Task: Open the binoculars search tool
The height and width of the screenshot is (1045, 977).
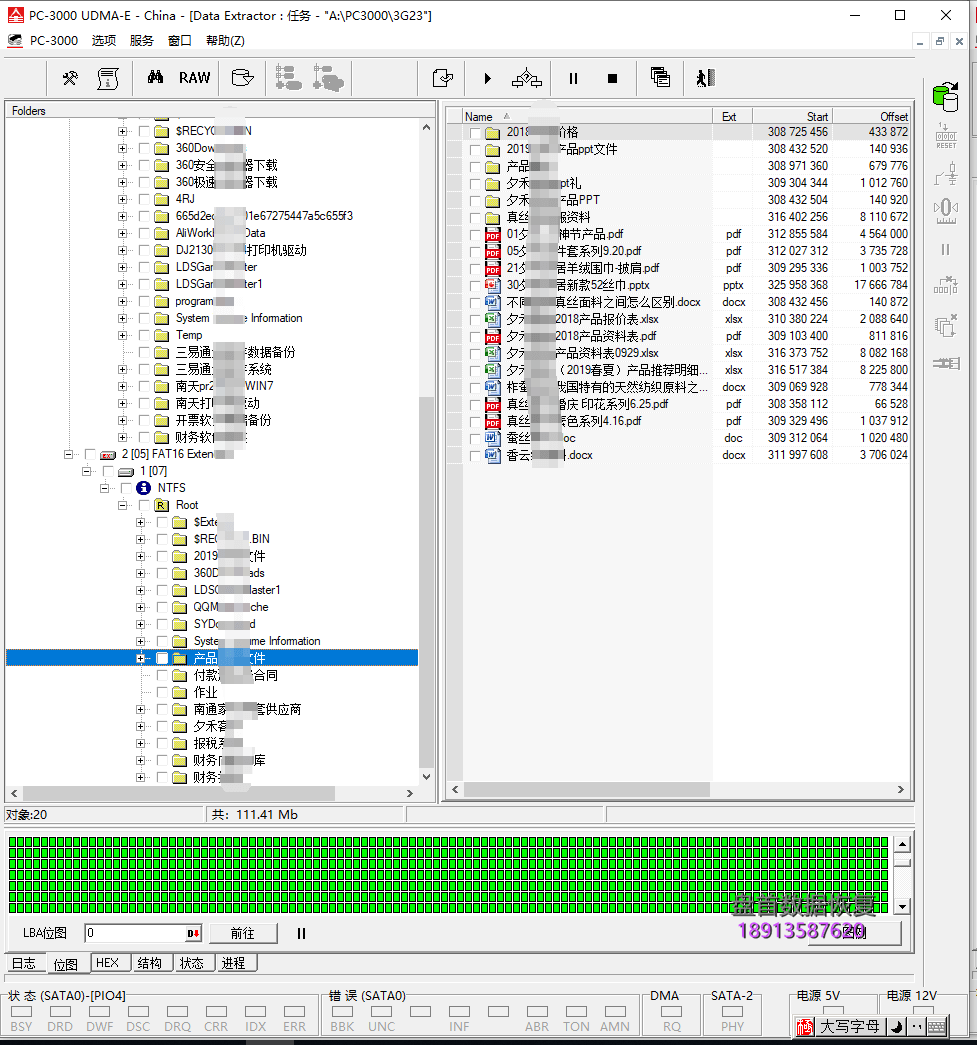Action: [155, 77]
